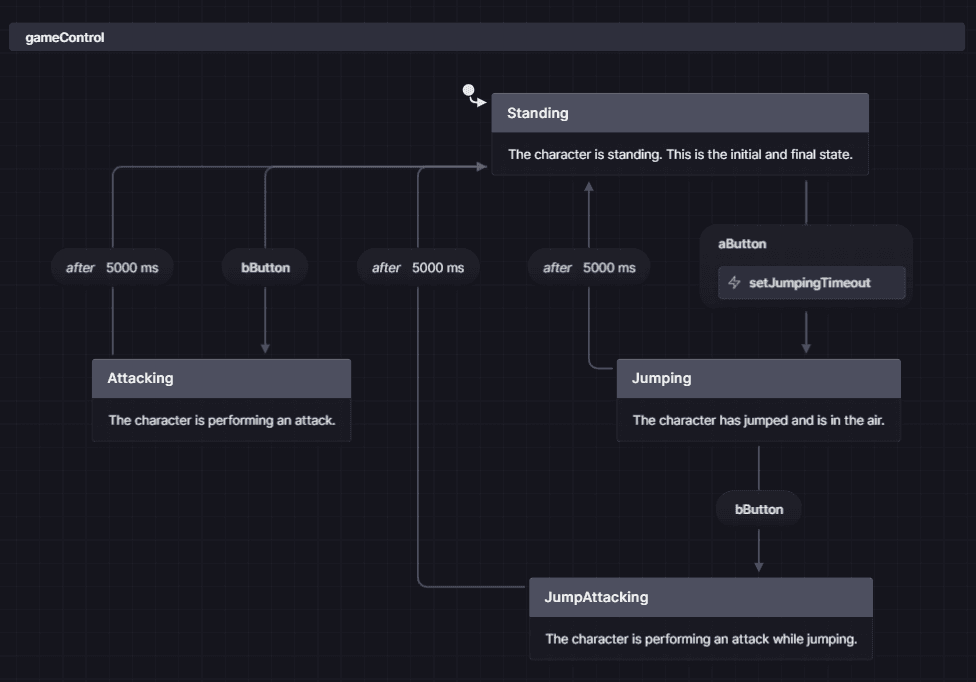The width and height of the screenshot is (976, 682).
Task: Select the after 5000 ms transition from JumpAttacking
Action: [x=418, y=268]
